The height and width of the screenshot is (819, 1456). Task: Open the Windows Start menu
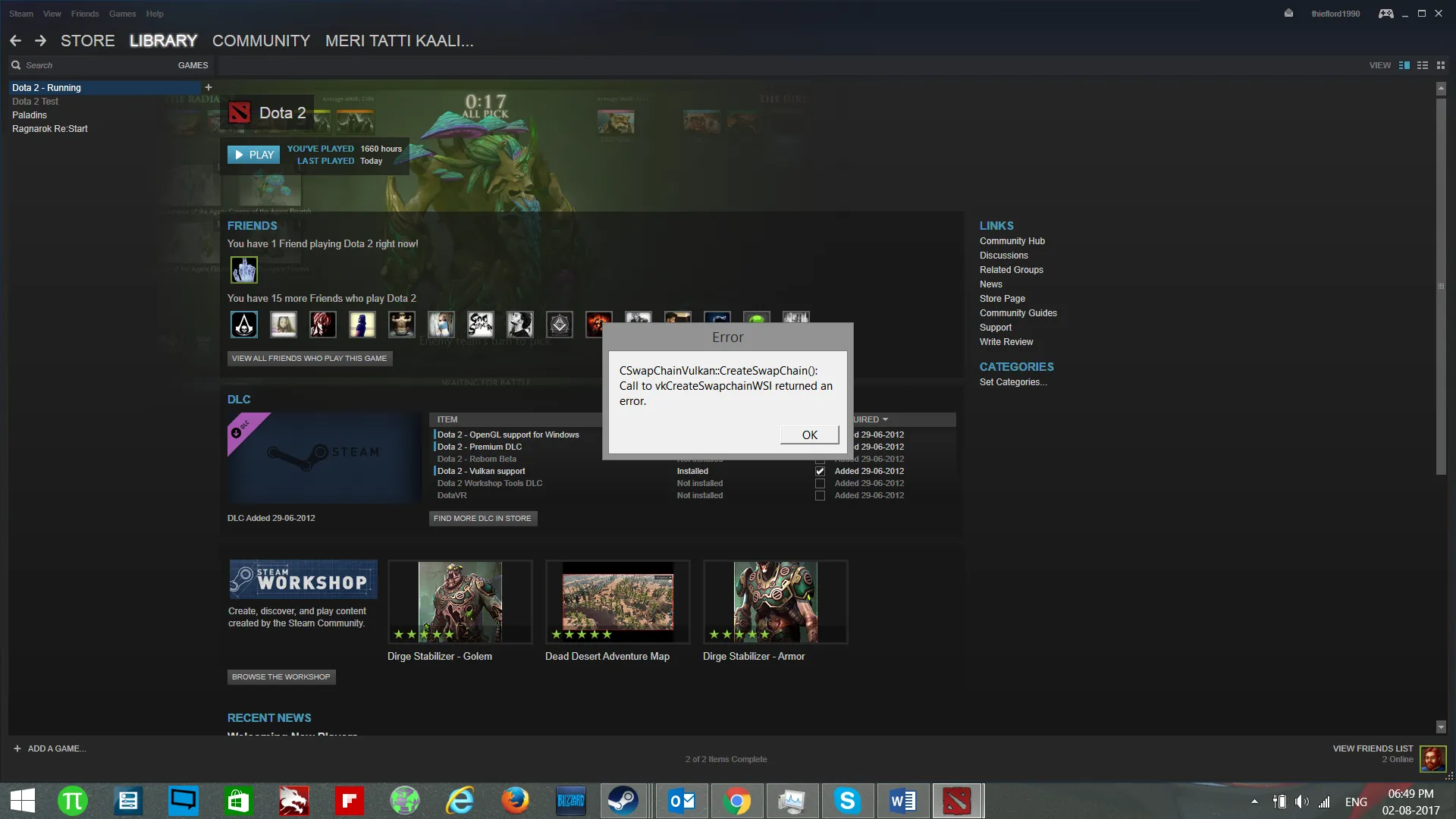click(23, 801)
